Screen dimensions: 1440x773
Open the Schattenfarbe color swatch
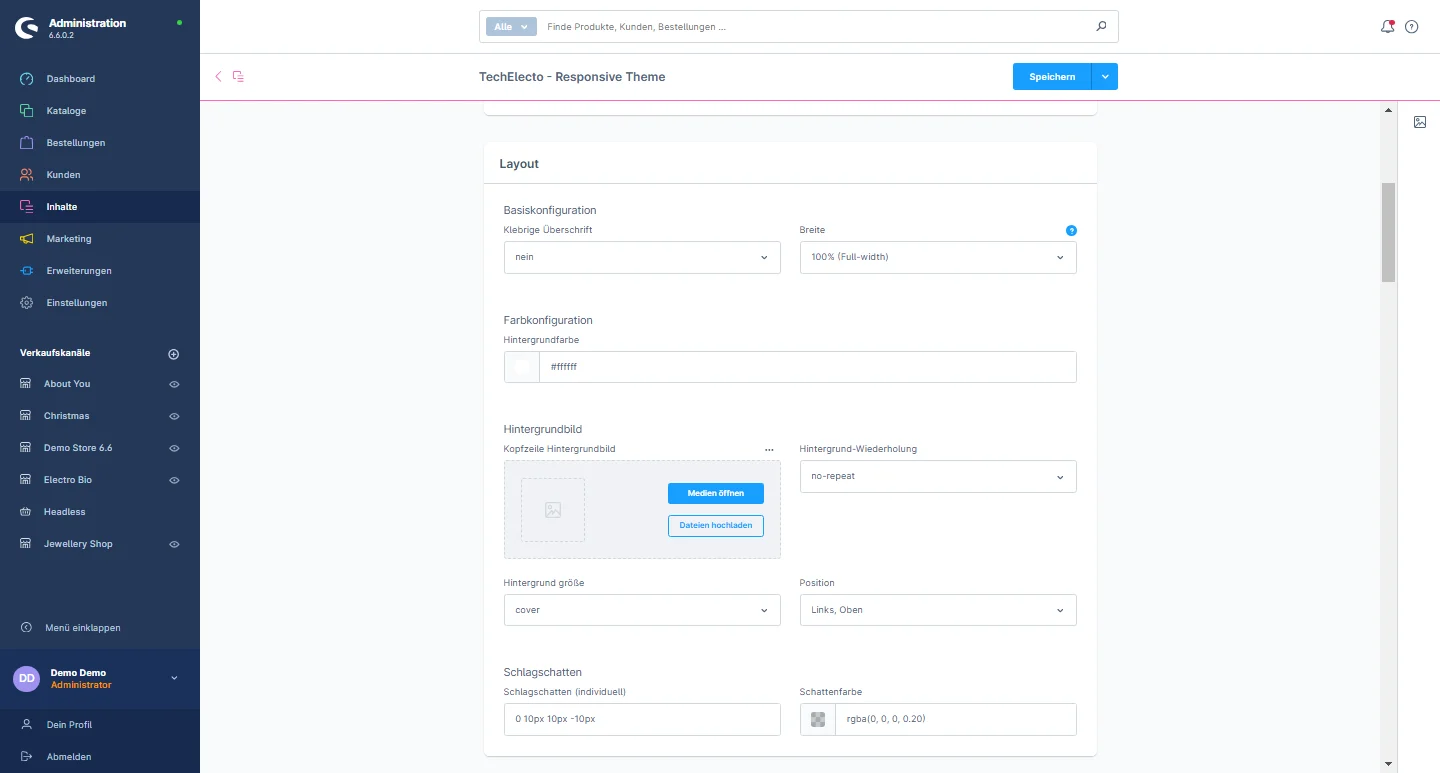tap(818, 719)
